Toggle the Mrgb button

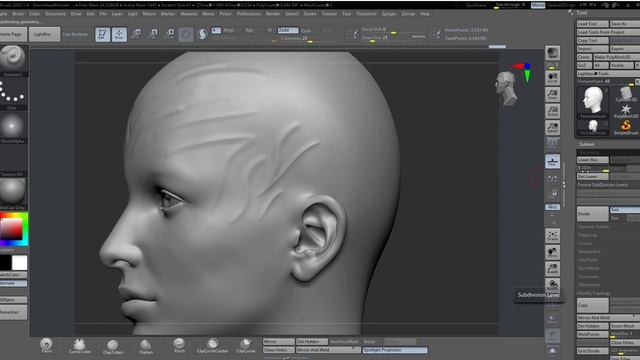[228, 30]
